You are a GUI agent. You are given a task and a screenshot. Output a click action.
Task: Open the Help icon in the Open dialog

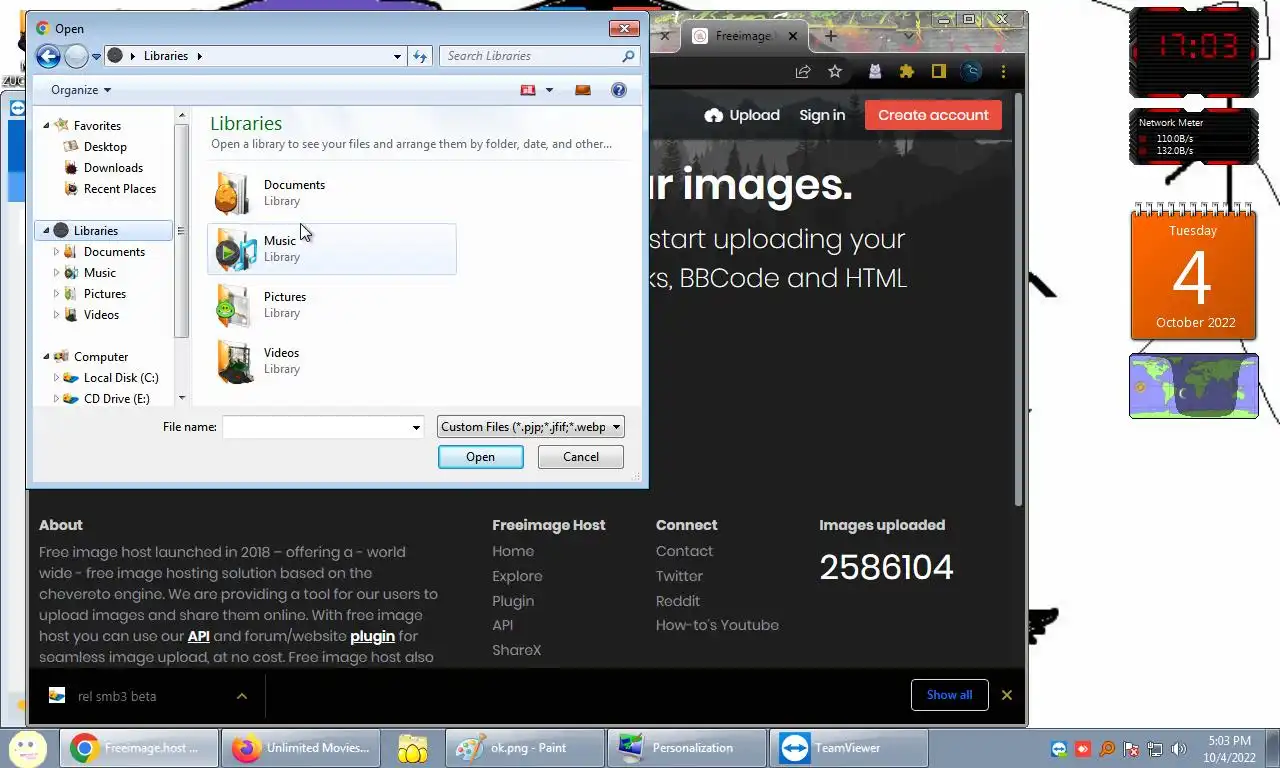pos(619,90)
